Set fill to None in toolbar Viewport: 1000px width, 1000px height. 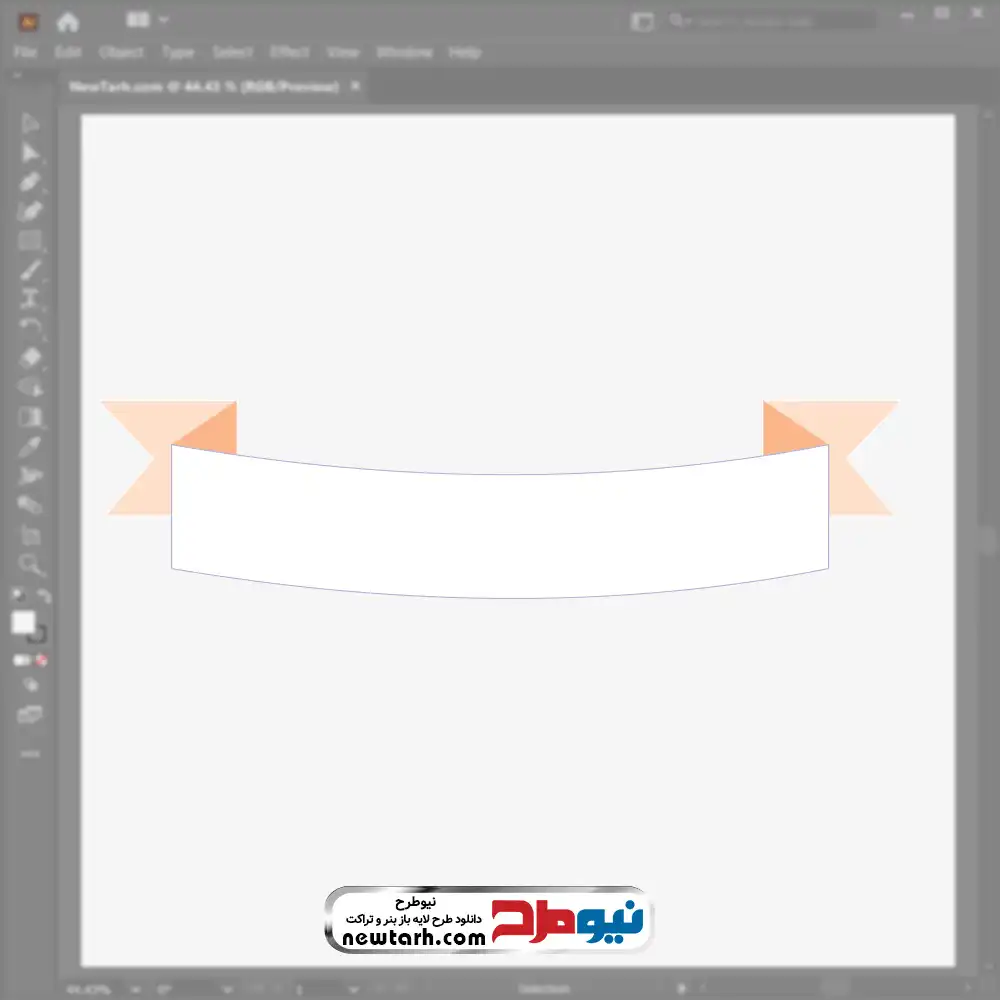42,660
